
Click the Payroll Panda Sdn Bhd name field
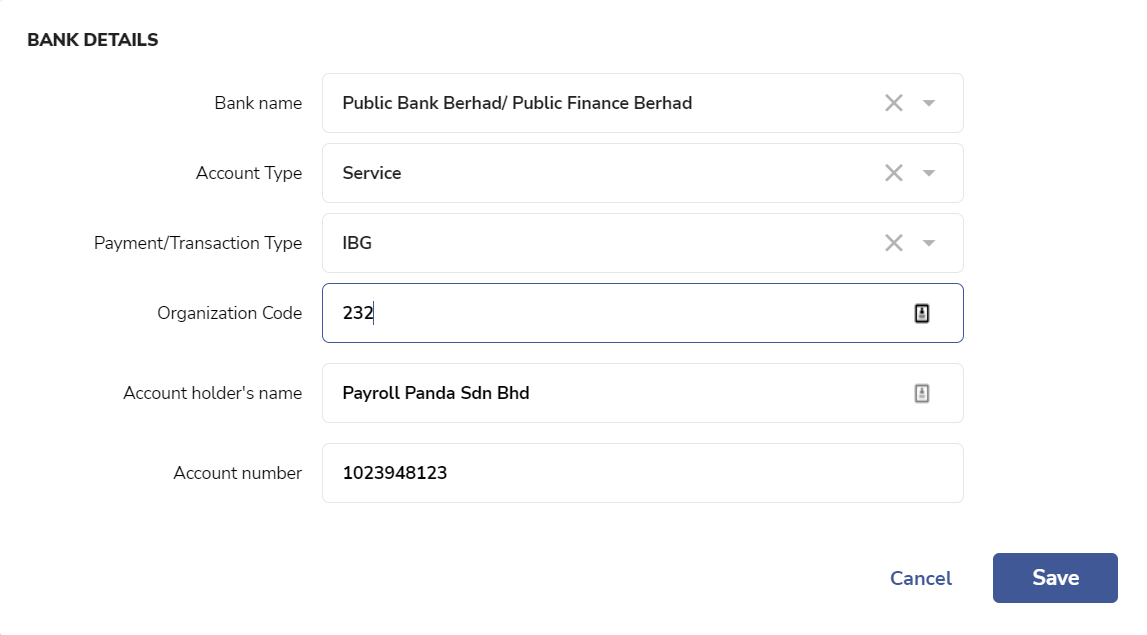pos(642,394)
